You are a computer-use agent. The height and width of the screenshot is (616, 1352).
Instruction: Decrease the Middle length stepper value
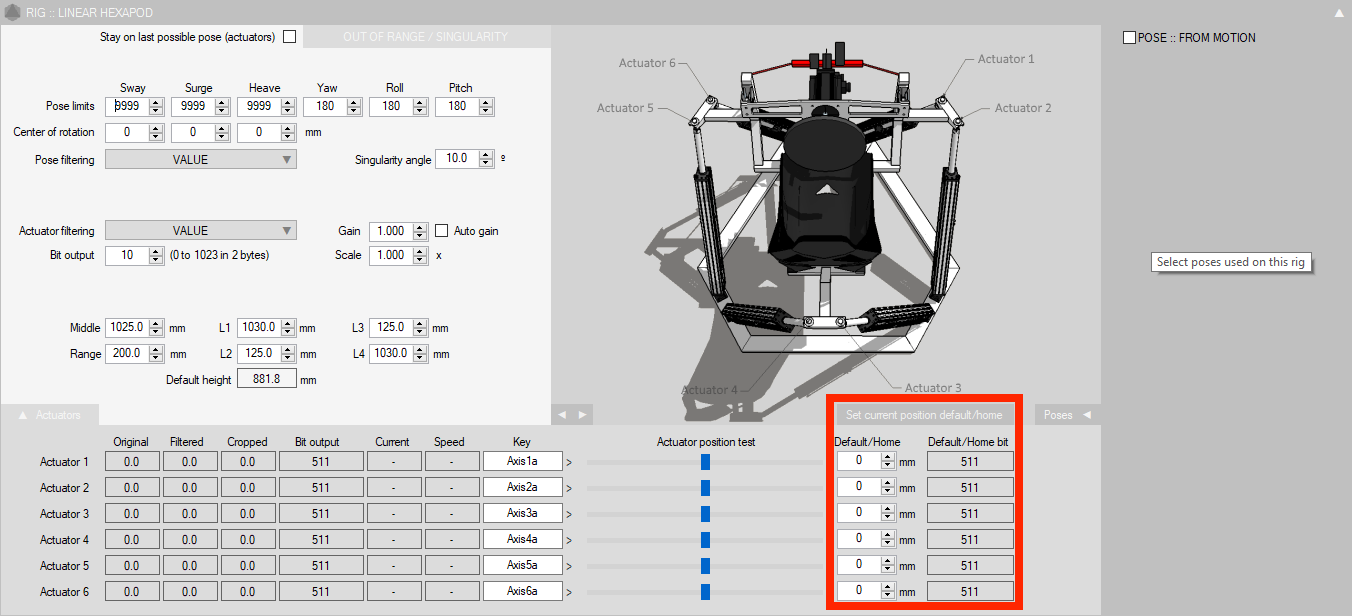click(156, 332)
